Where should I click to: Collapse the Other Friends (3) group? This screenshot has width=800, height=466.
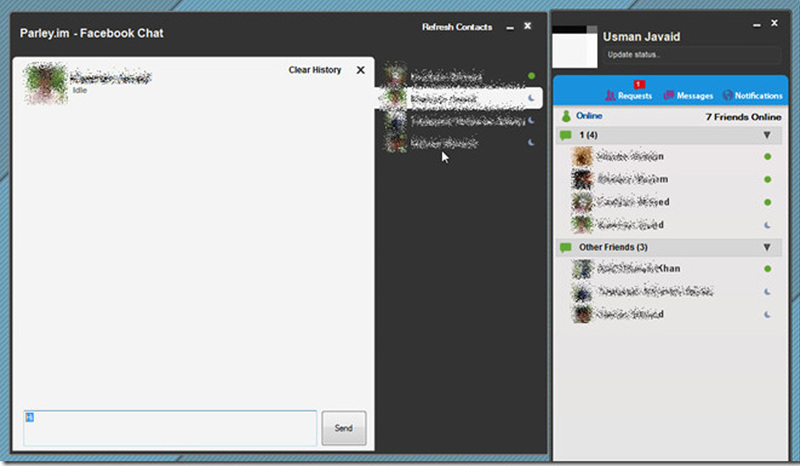coord(767,247)
